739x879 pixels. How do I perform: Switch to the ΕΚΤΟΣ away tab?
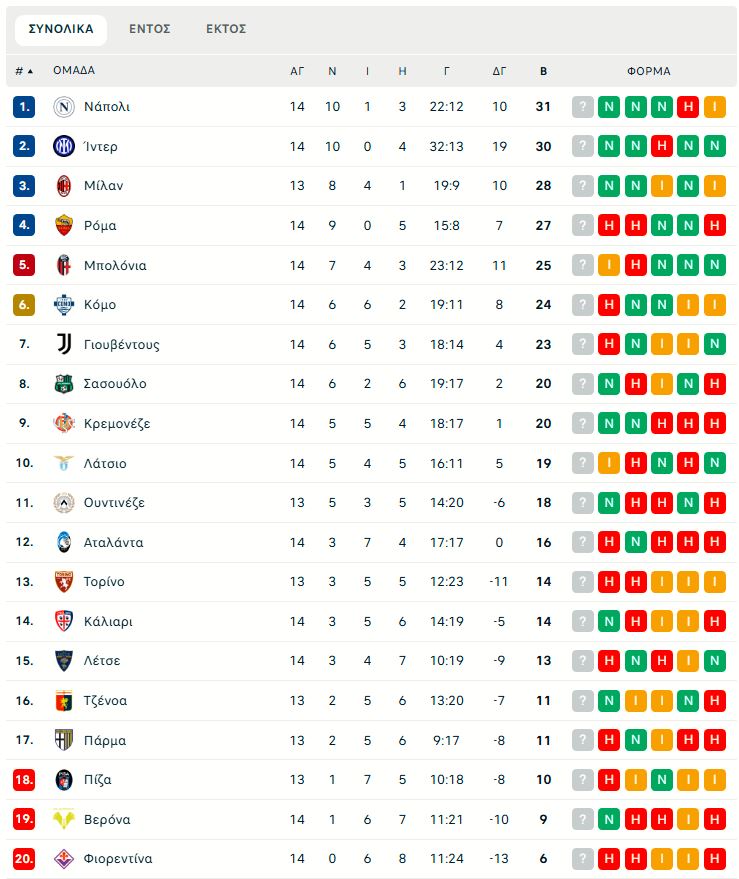click(226, 29)
